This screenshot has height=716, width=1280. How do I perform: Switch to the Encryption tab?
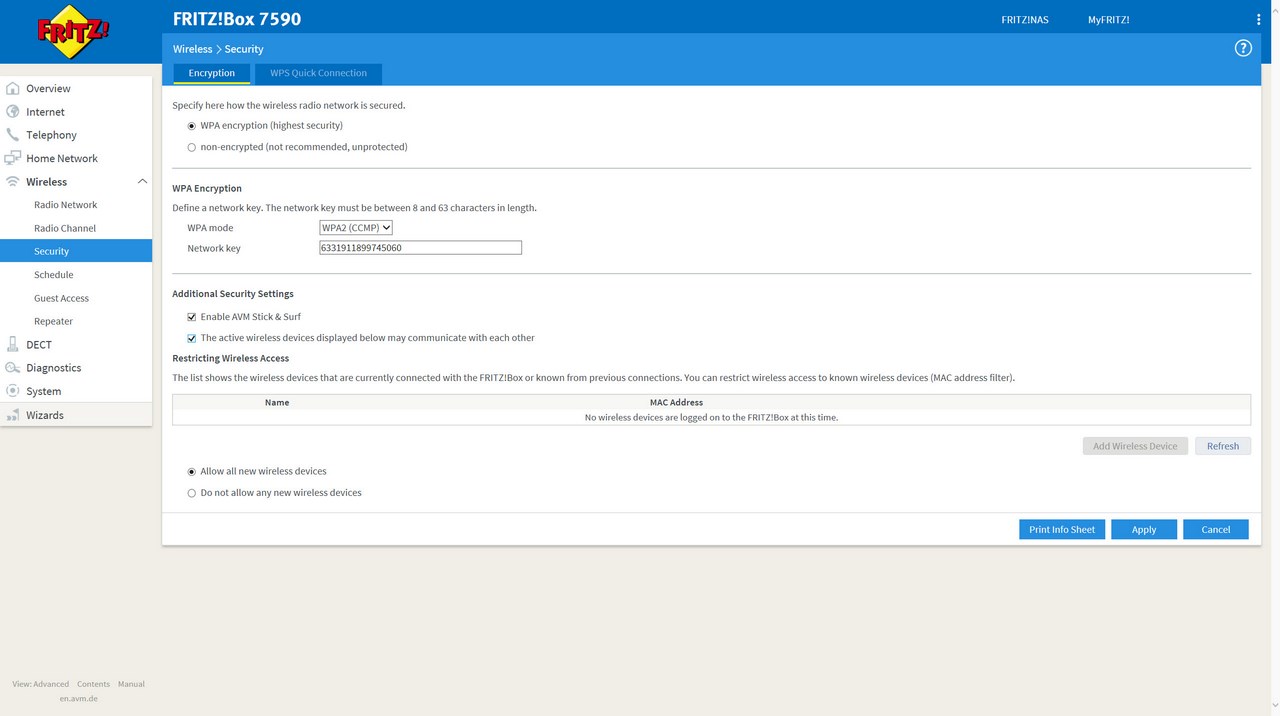(212, 73)
